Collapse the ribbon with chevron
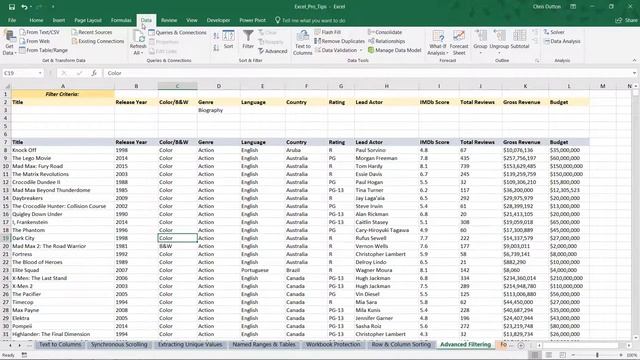The height and width of the screenshot is (360, 640). click(634, 60)
